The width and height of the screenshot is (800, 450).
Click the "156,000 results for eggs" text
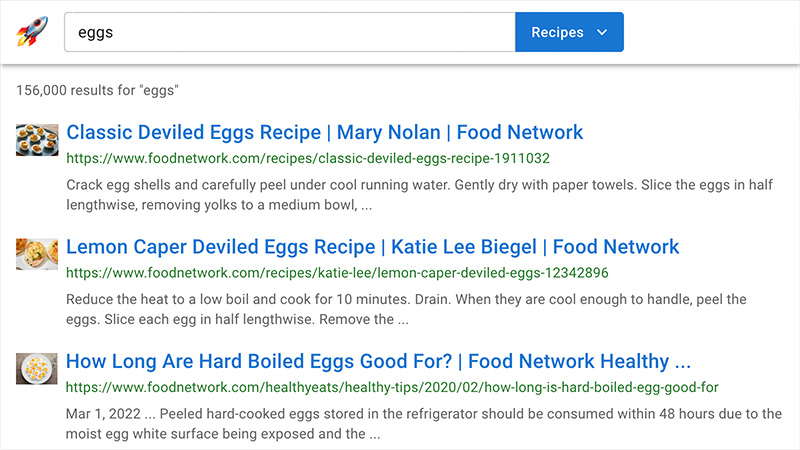tap(97, 90)
